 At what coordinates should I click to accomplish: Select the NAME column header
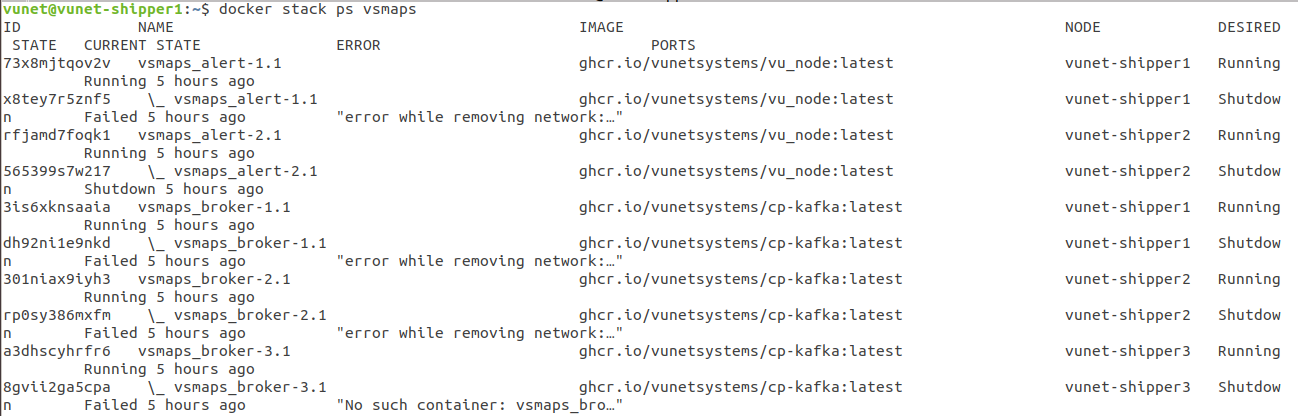pyautogui.click(x=156, y=27)
